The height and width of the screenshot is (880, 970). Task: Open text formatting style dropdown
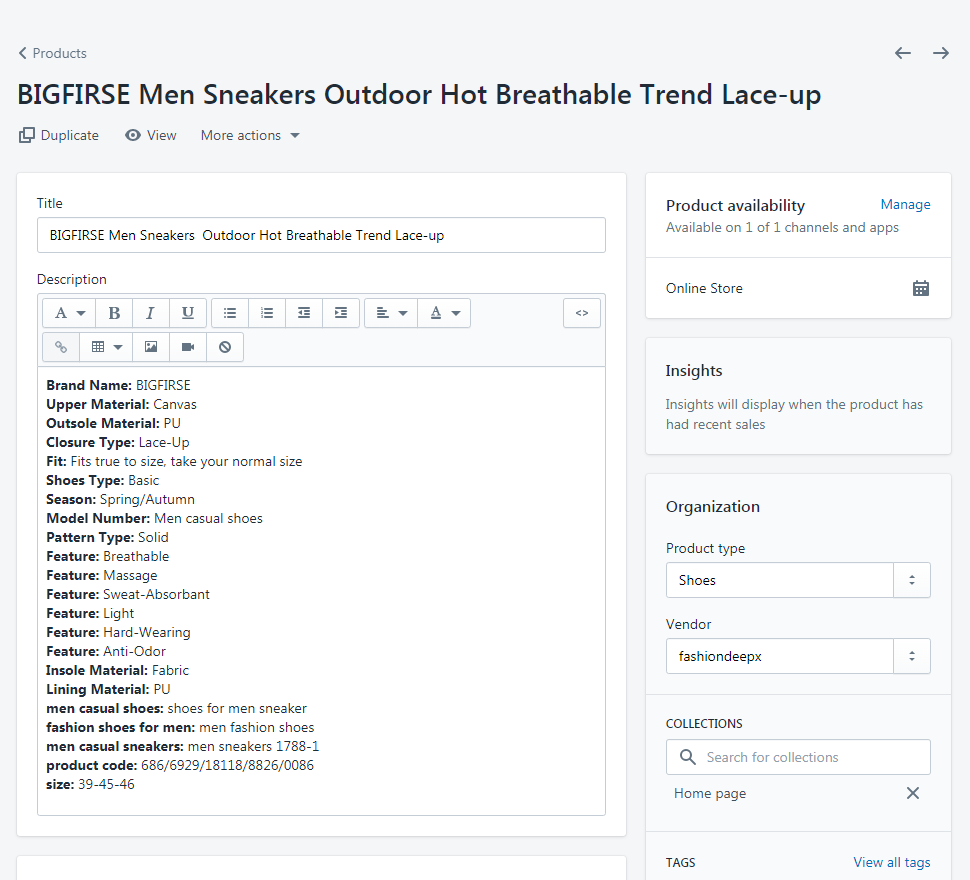click(69, 313)
